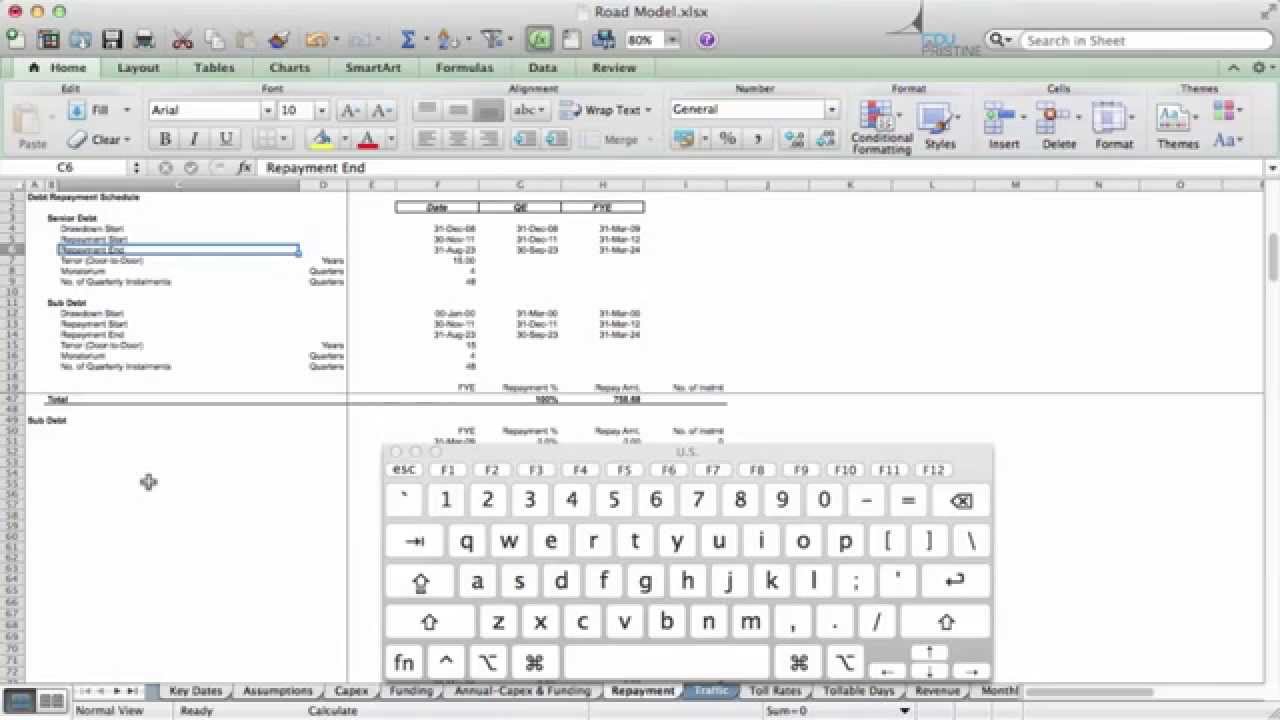Screen dimensions: 1280x720
Task: Open the font size dropdown arrow
Action: 321,110
